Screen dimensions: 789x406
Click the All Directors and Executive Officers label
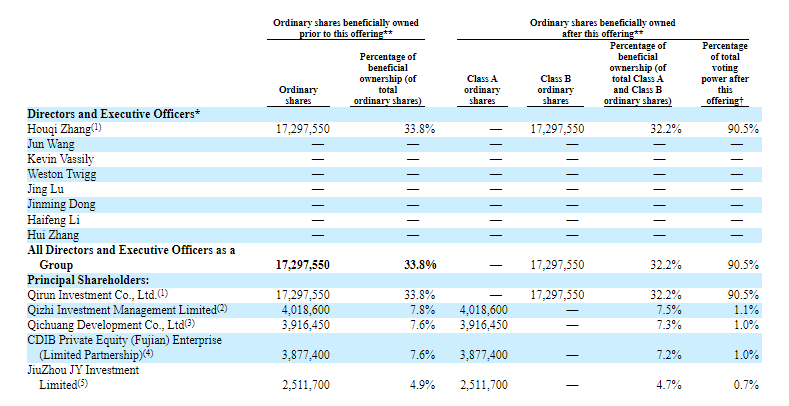pos(131,258)
